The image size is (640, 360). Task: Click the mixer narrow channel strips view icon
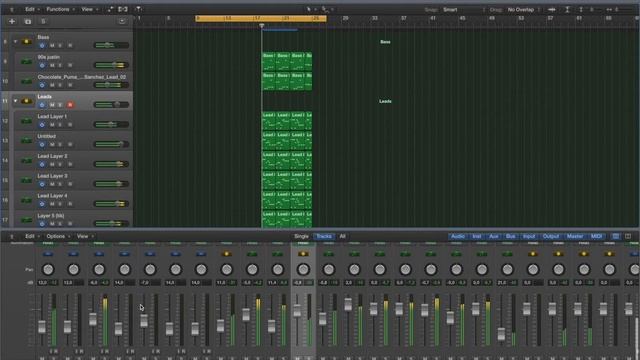click(616, 236)
